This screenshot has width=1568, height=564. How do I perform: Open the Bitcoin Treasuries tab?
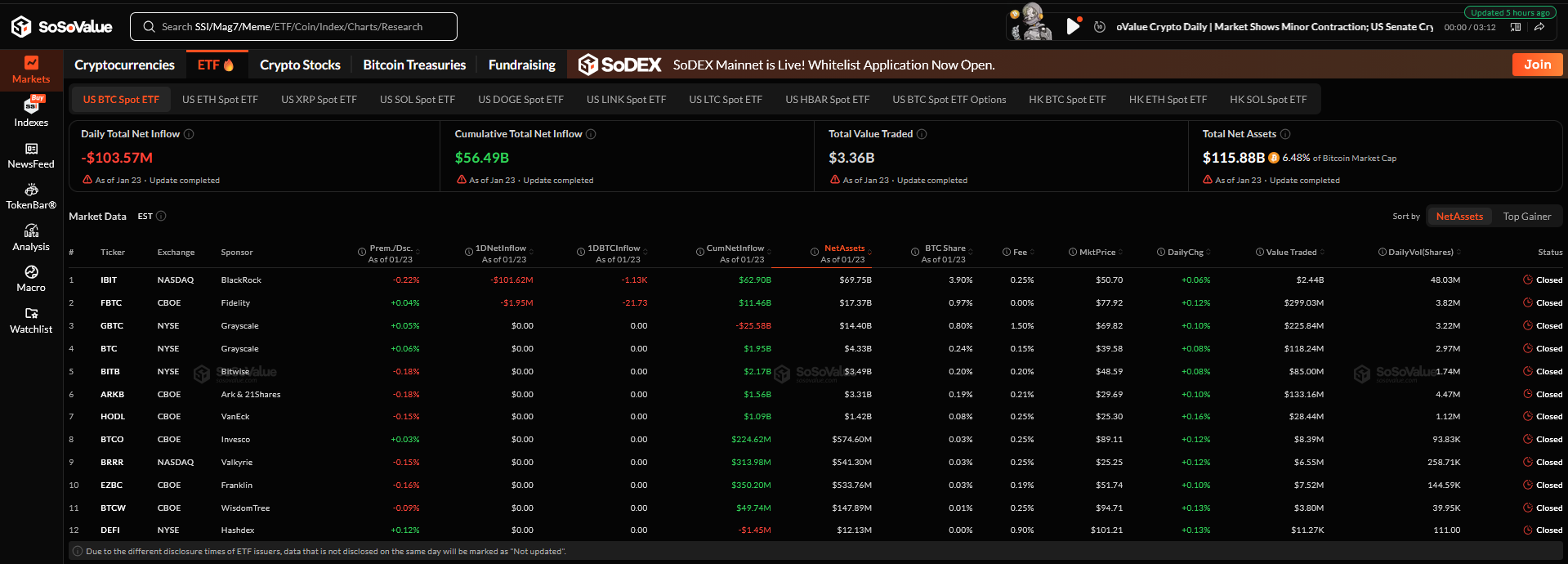click(414, 65)
